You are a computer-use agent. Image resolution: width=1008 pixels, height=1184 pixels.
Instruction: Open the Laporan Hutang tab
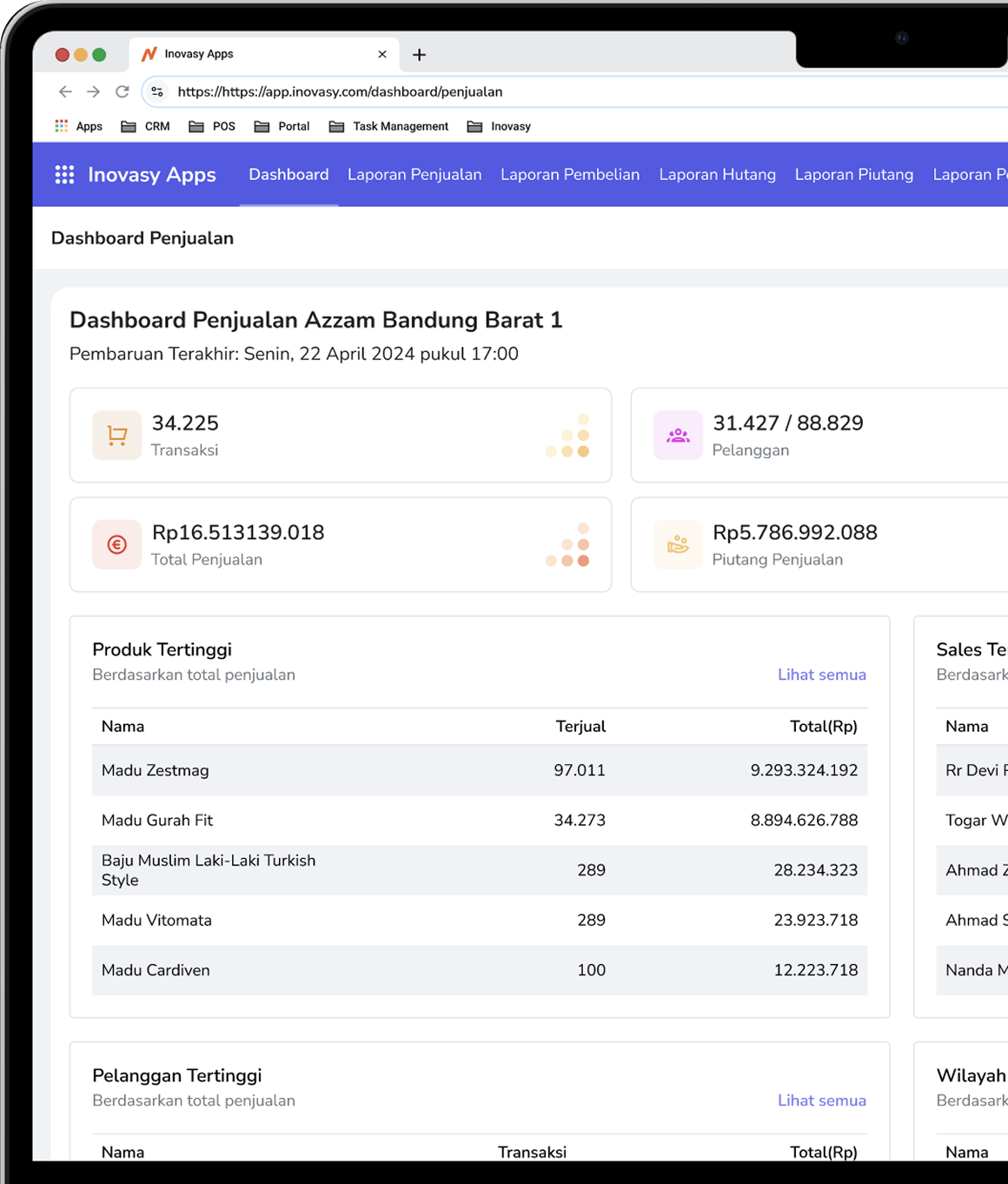point(718,175)
